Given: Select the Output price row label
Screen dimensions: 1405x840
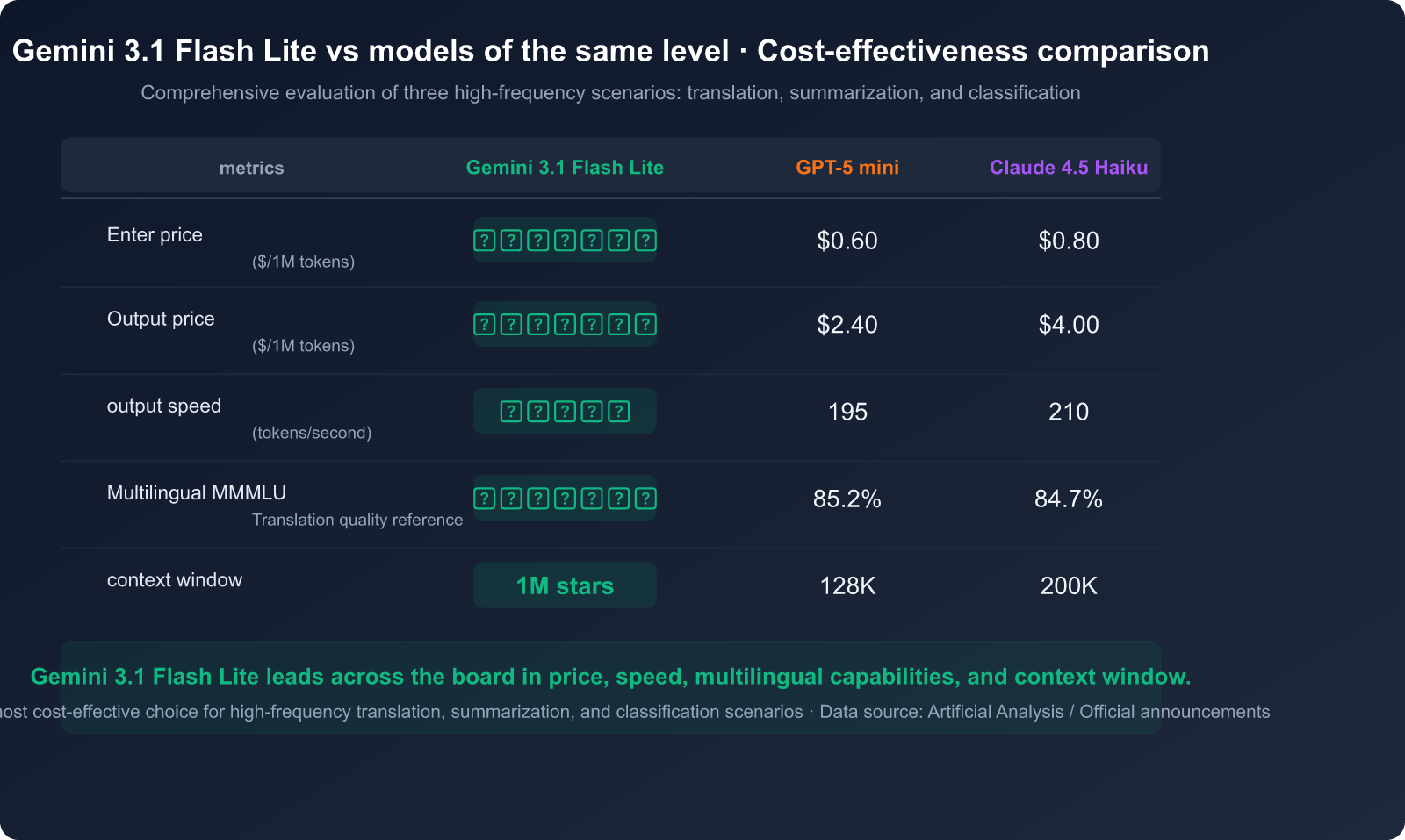Looking at the screenshot, I should click(x=161, y=319).
